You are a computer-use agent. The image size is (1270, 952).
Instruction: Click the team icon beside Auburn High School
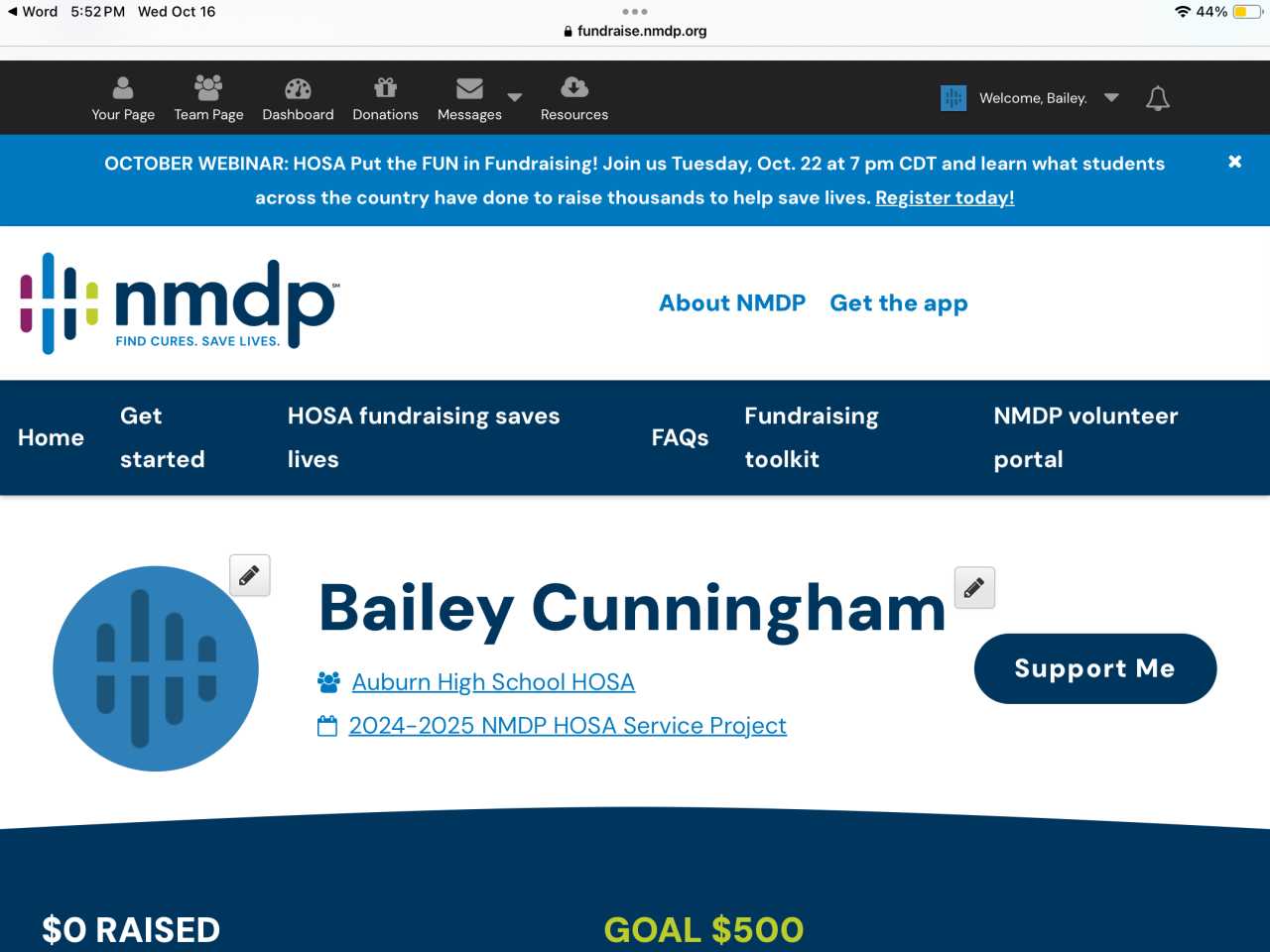click(328, 682)
